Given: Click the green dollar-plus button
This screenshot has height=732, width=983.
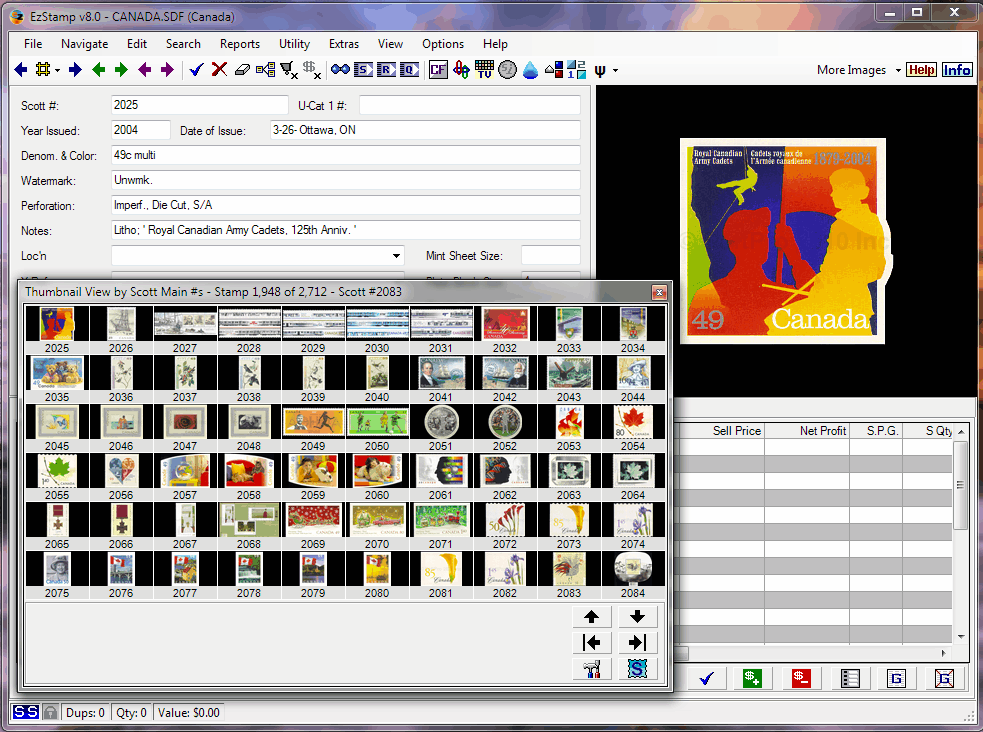Looking at the screenshot, I should pyautogui.click(x=752, y=678).
